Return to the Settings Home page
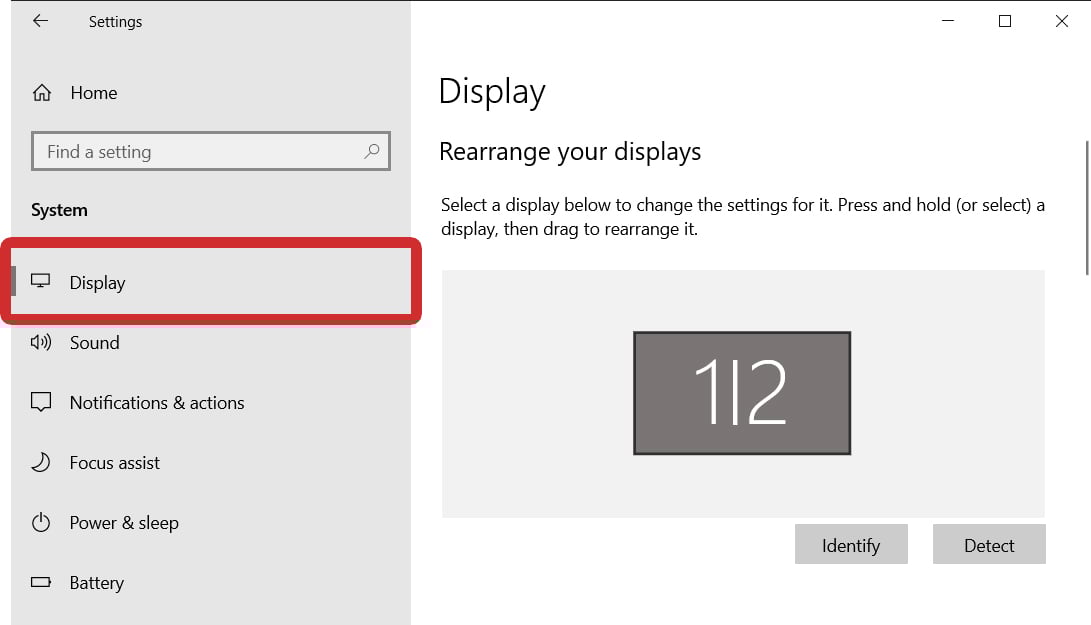The image size is (1091, 625). pos(93,92)
